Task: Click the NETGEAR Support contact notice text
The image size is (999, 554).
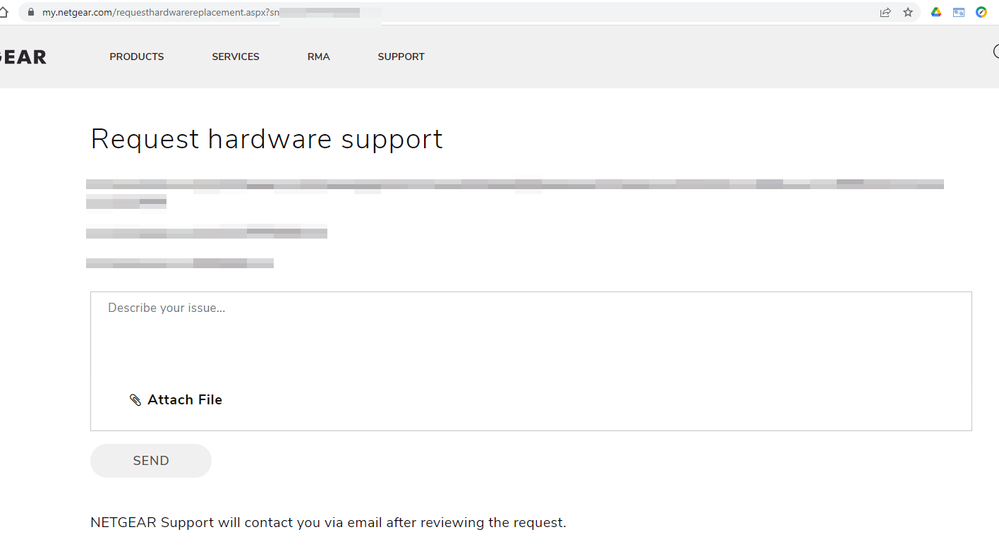Action: pyautogui.click(x=328, y=522)
